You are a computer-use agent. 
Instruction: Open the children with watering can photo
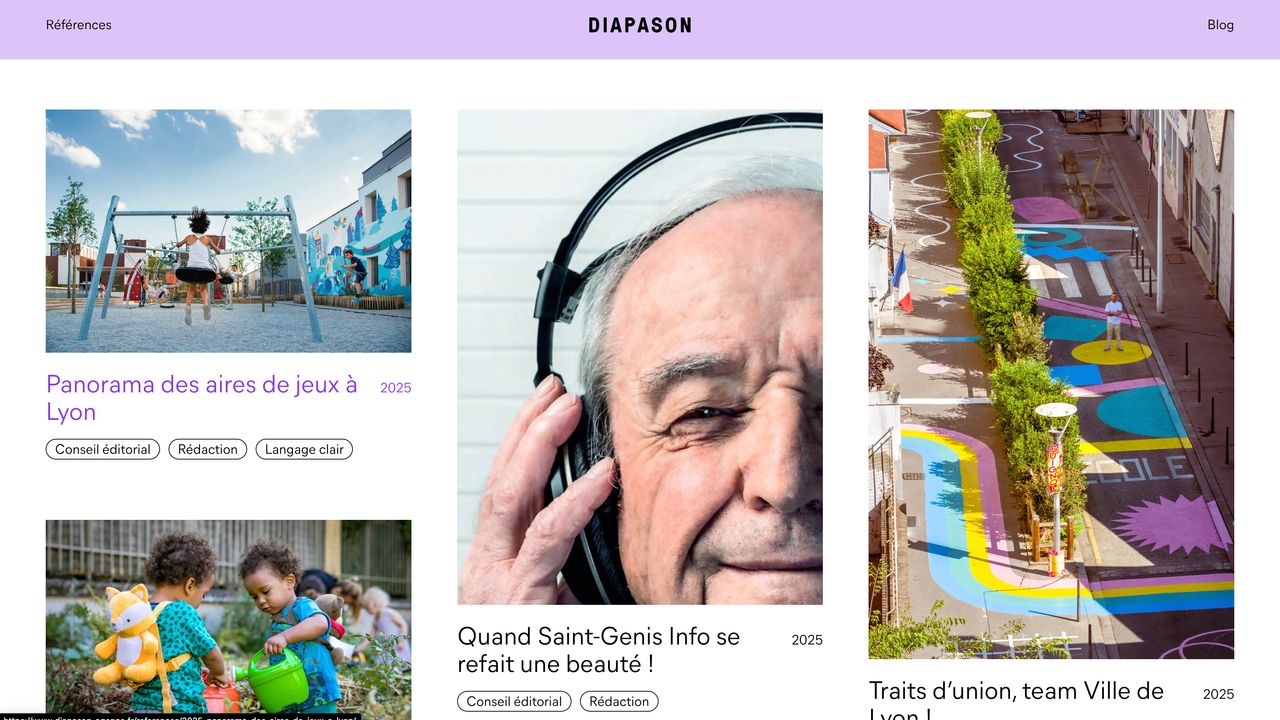tap(228, 620)
